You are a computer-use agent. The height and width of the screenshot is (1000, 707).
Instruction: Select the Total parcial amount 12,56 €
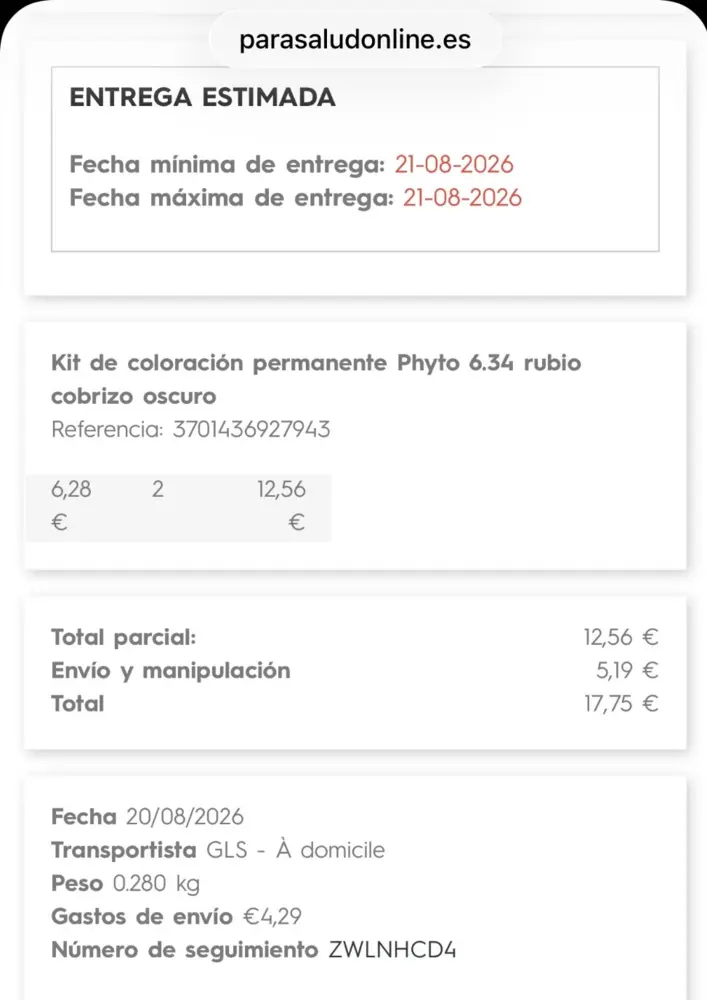click(621, 637)
